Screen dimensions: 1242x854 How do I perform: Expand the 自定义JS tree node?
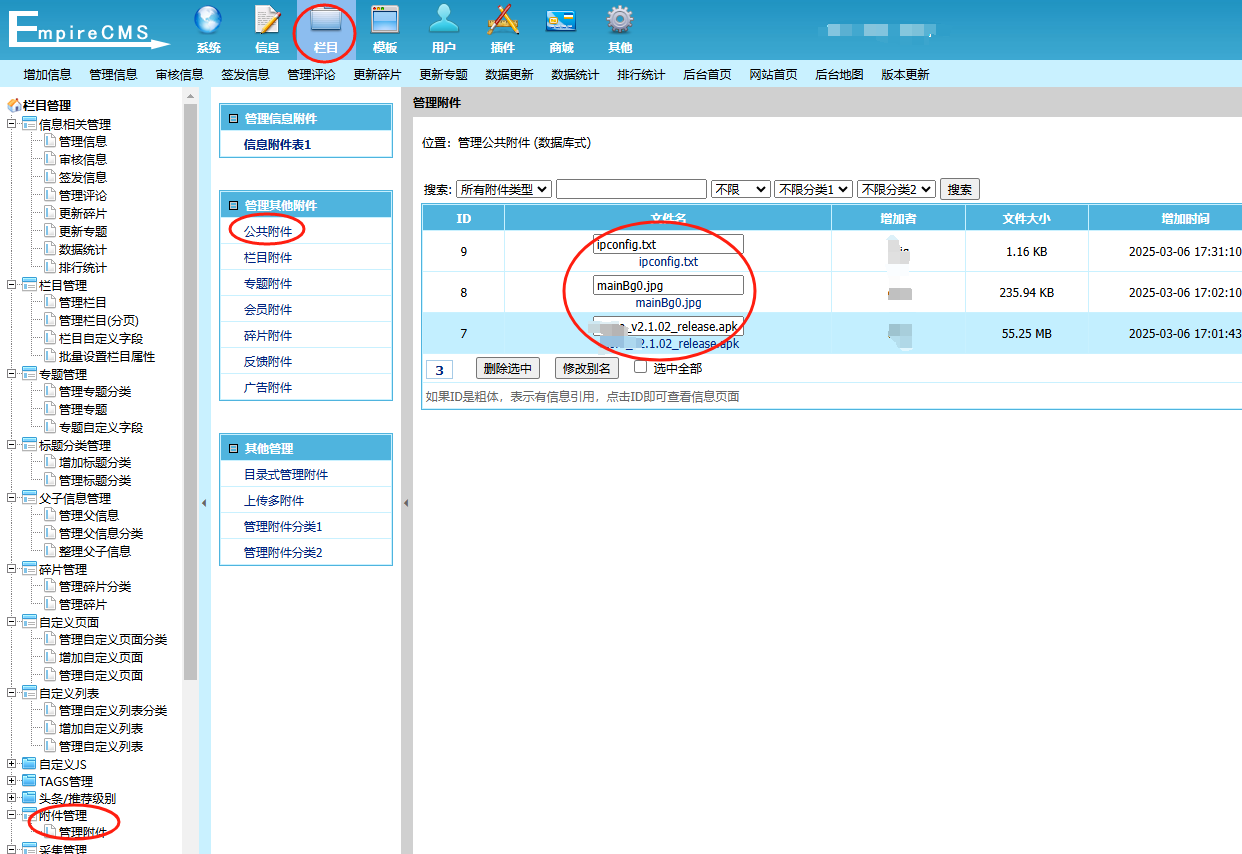click(x=12, y=764)
